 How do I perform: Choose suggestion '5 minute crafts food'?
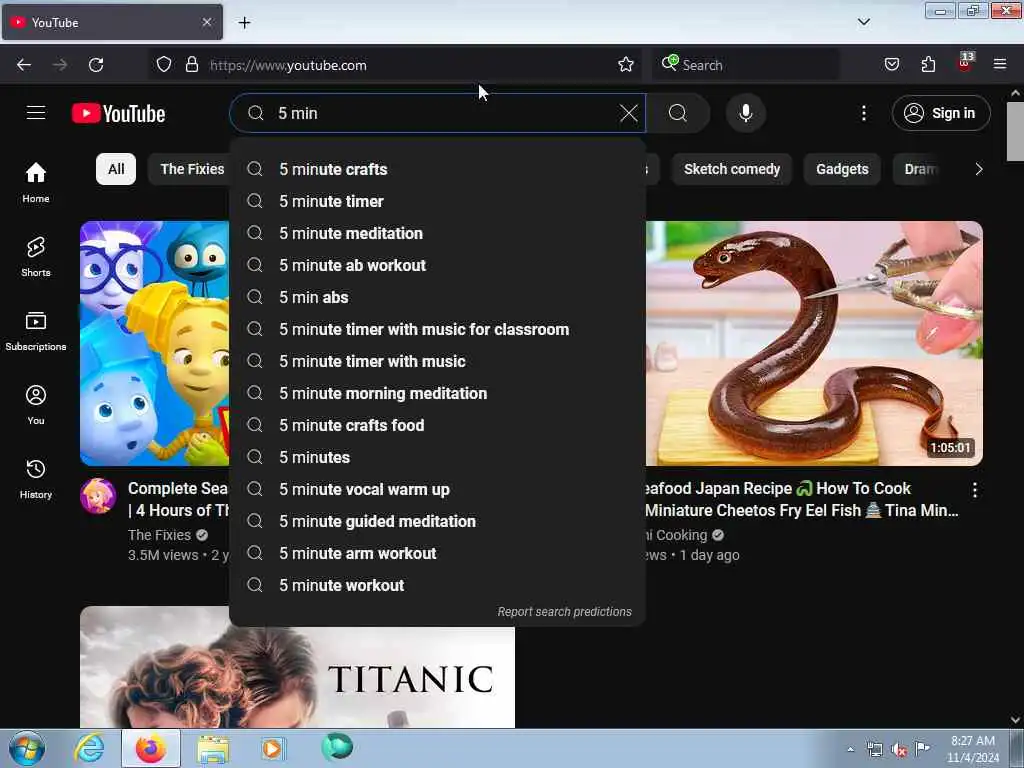(x=438, y=425)
